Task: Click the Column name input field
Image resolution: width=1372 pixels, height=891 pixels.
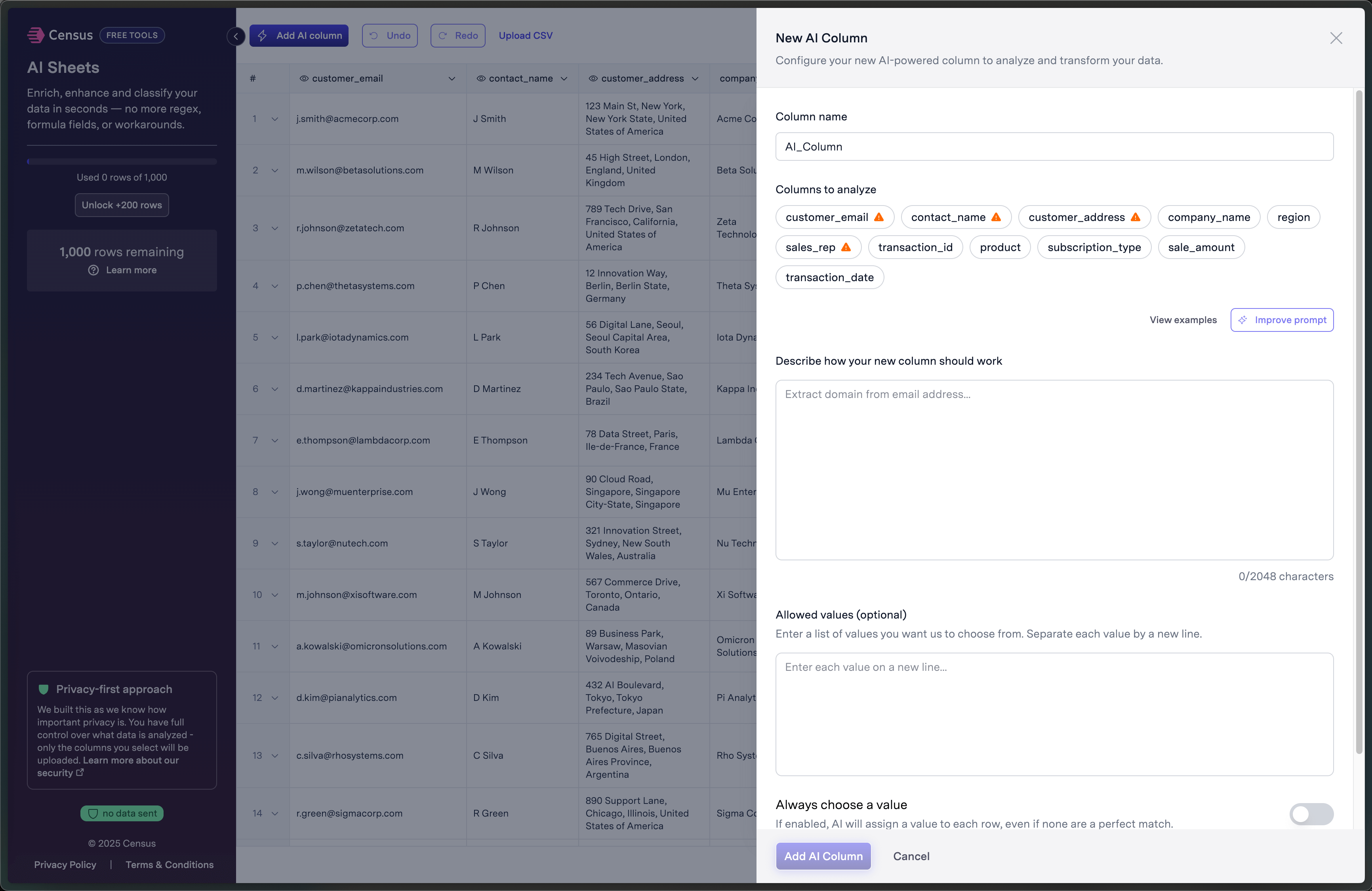Action: (1054, 147)
